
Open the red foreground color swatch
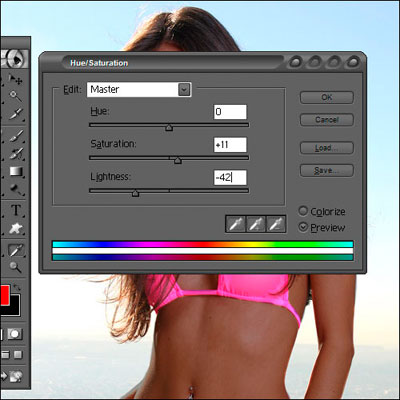pos(5,295)
